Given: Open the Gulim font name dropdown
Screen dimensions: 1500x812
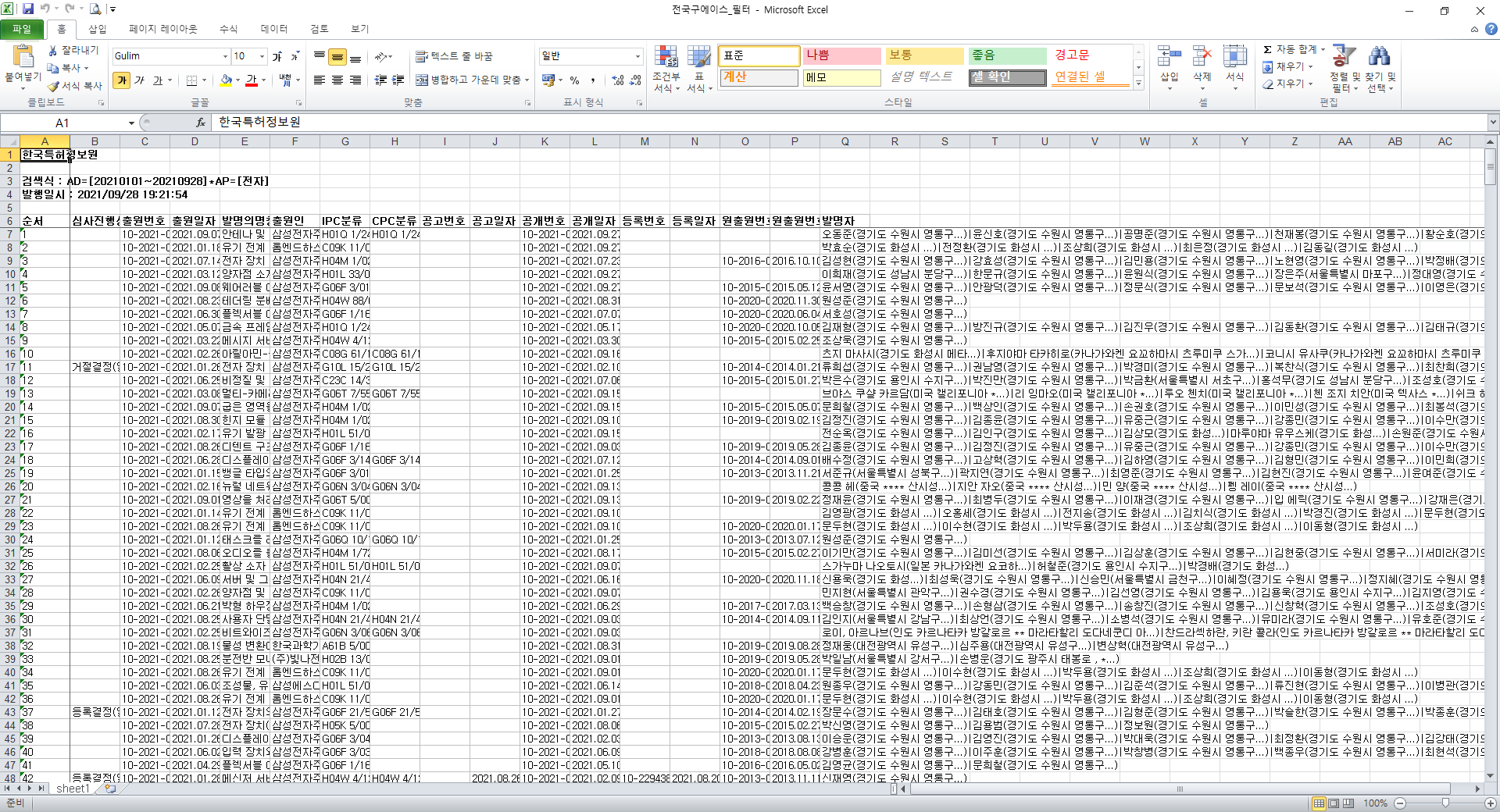Looking at the screenshot, I should pyautogui.click(x=225, y=56).
